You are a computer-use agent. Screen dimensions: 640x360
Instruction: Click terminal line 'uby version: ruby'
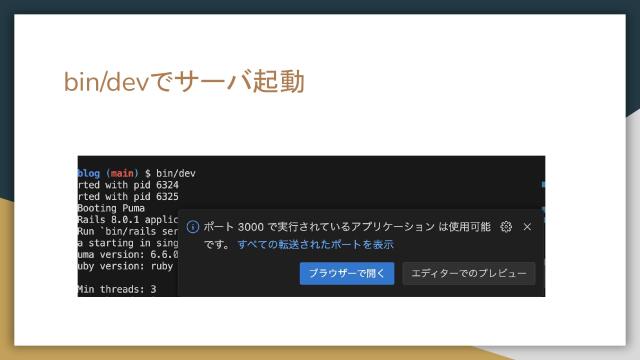pos(125,266)
